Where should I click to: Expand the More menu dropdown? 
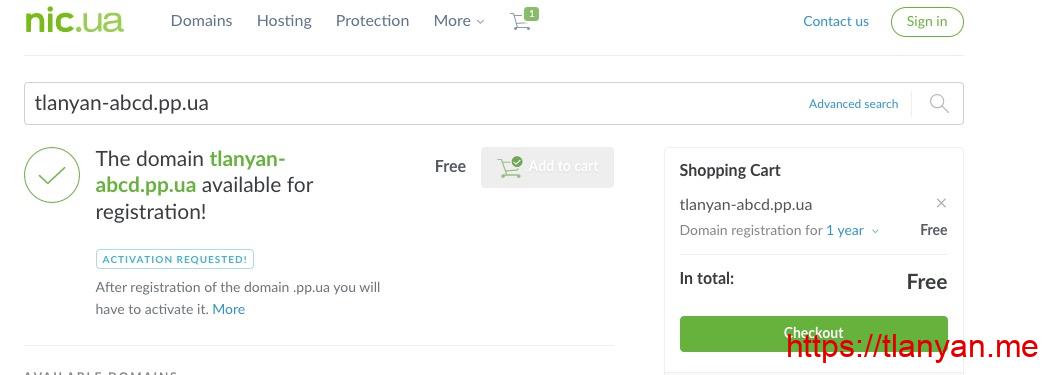coord(458,21)
